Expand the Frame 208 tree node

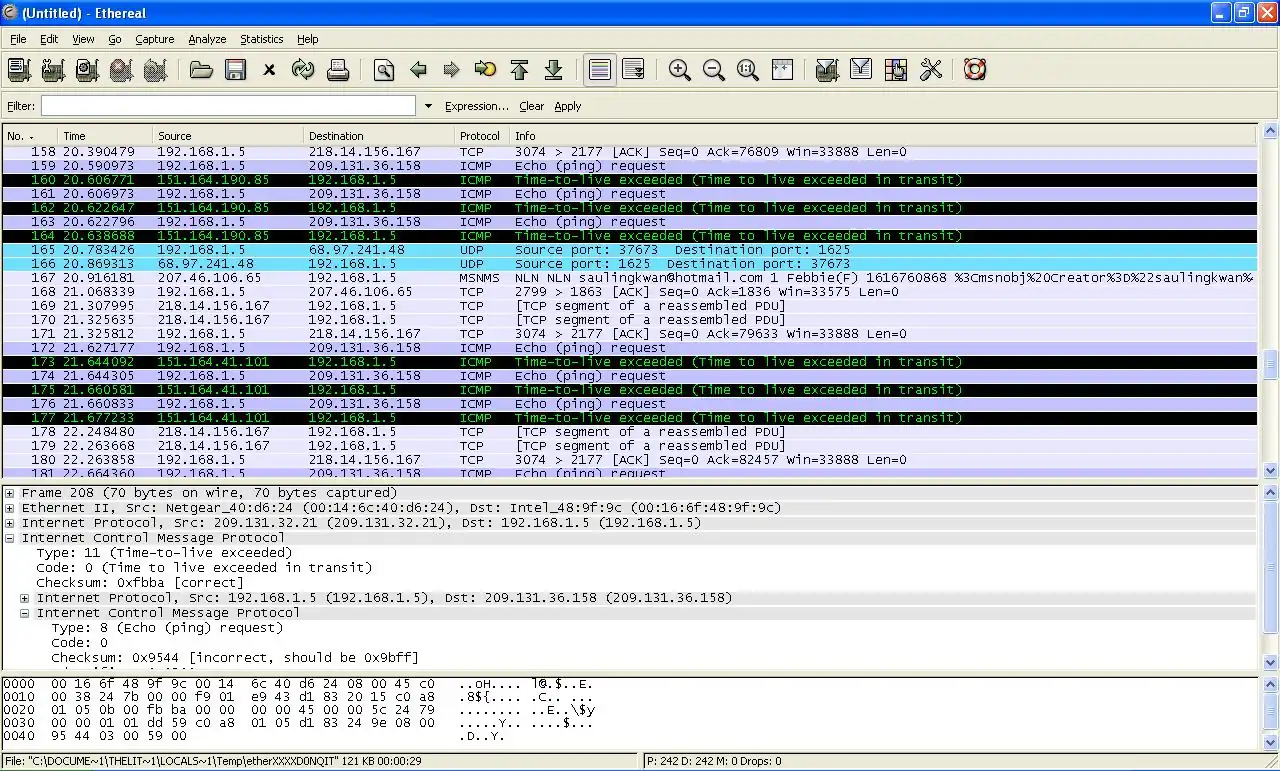(x=10, y=493)
